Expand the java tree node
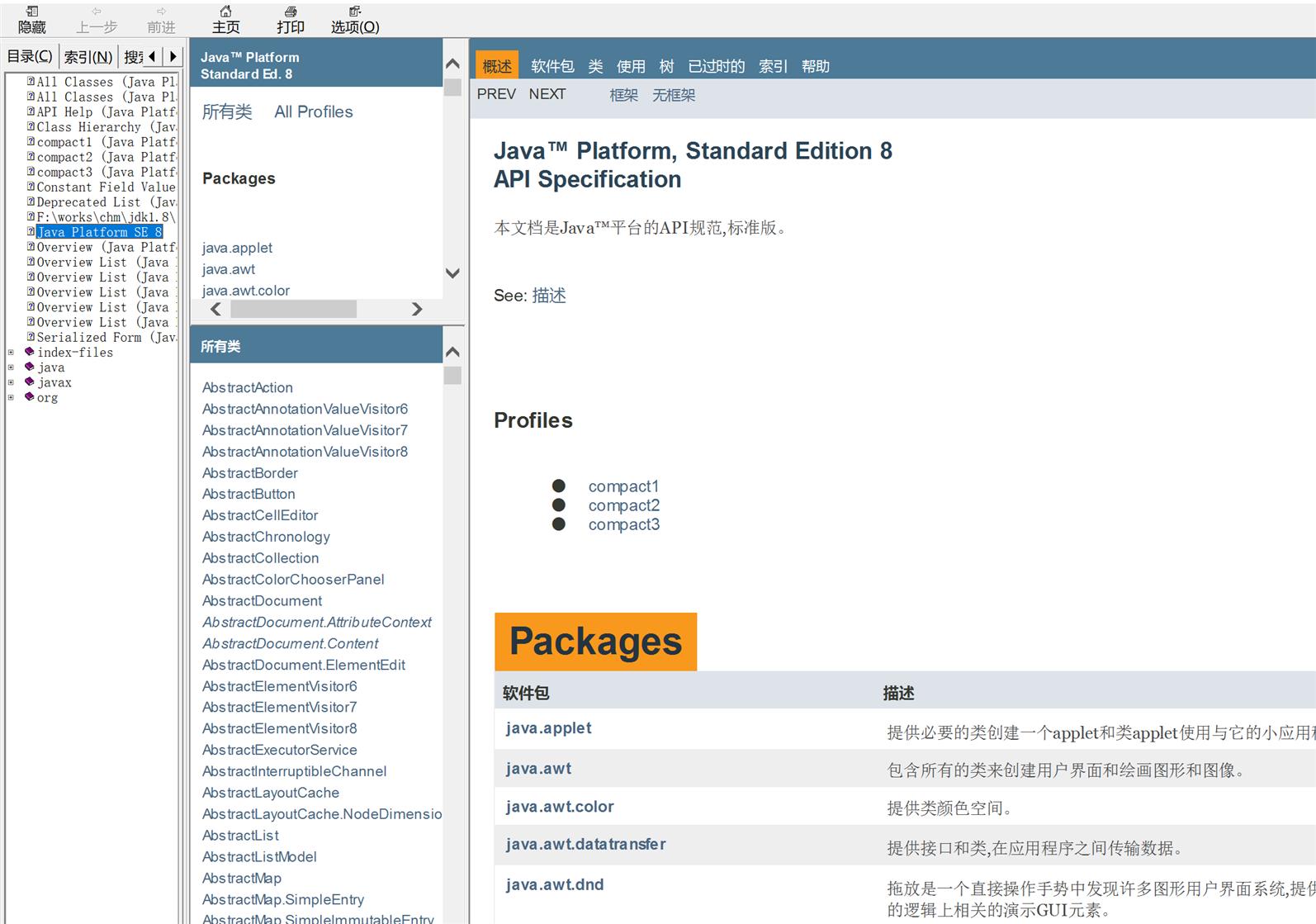 11,367
